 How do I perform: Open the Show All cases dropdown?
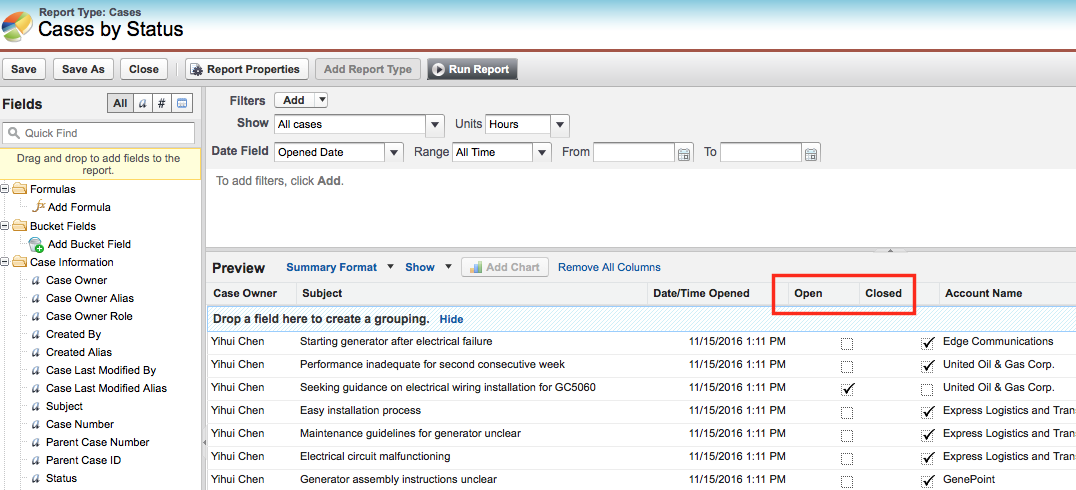tap(435, 125)
